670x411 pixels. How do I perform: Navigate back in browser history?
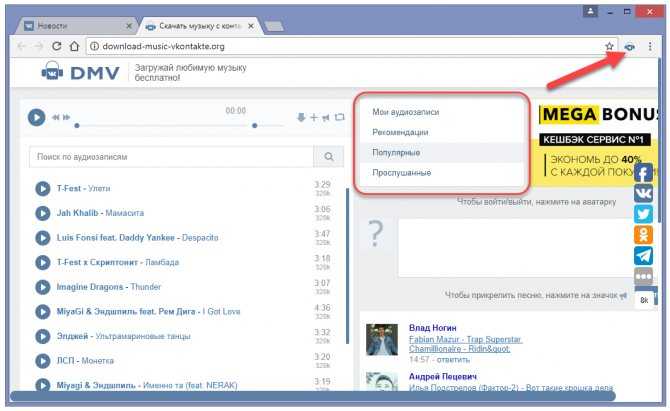22,46
